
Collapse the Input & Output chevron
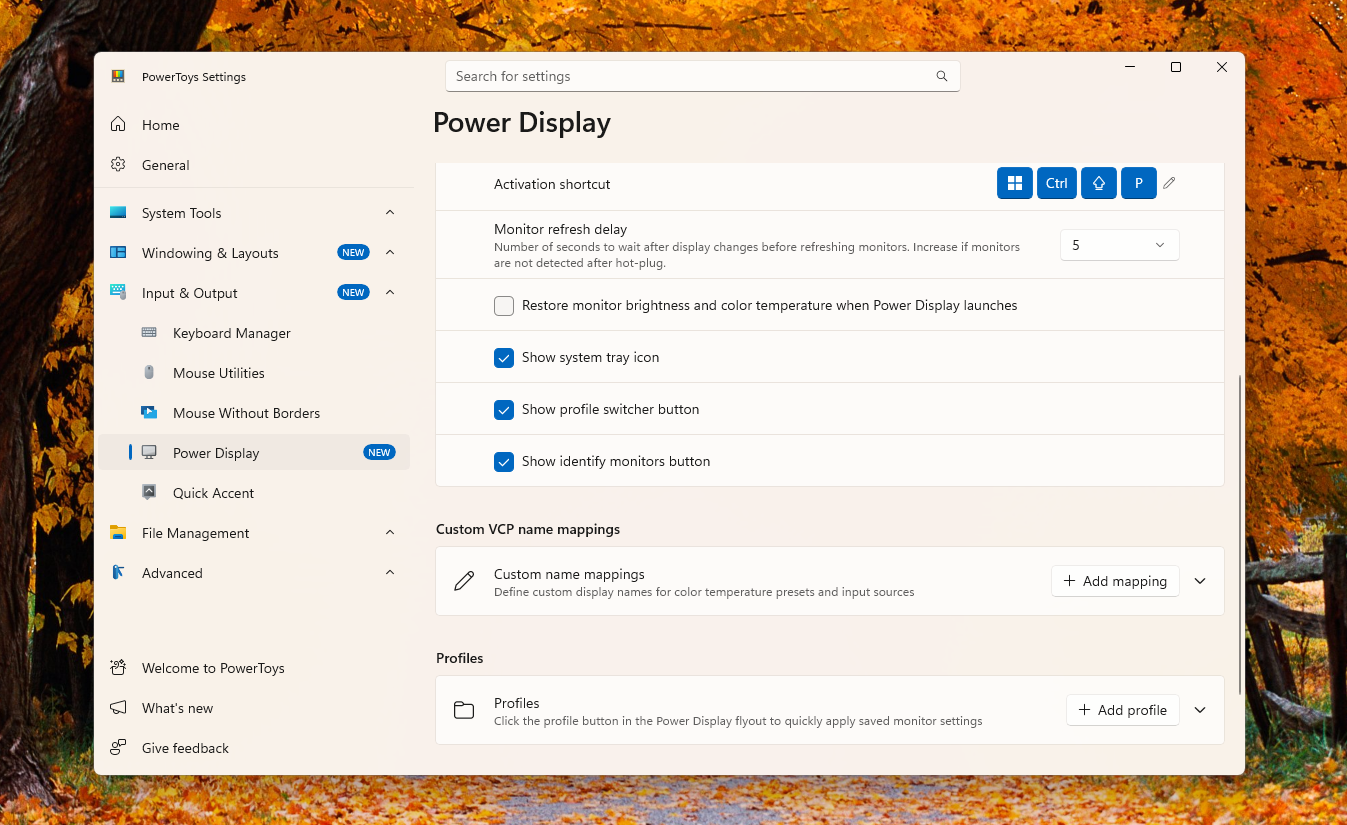390,293
